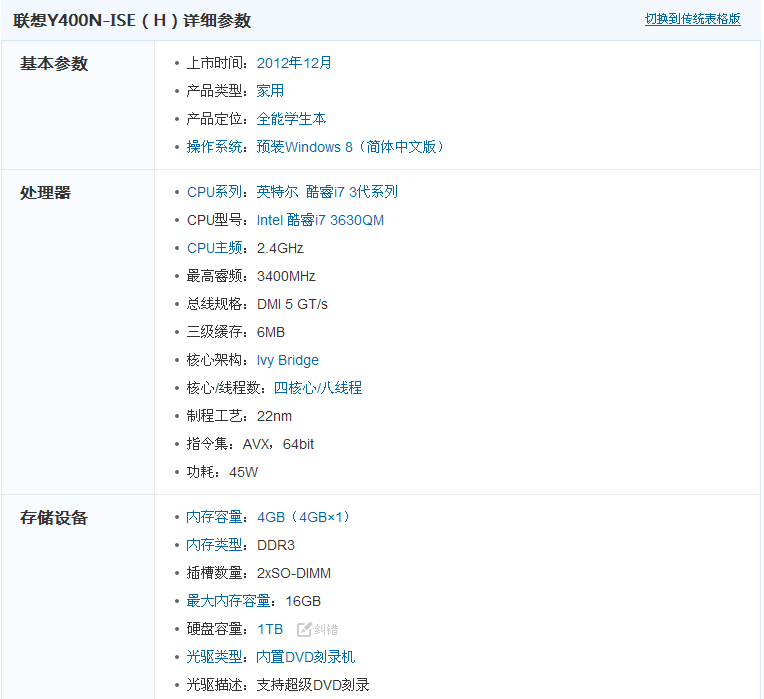Click the 功耗 label

click(x=200, y=472)
